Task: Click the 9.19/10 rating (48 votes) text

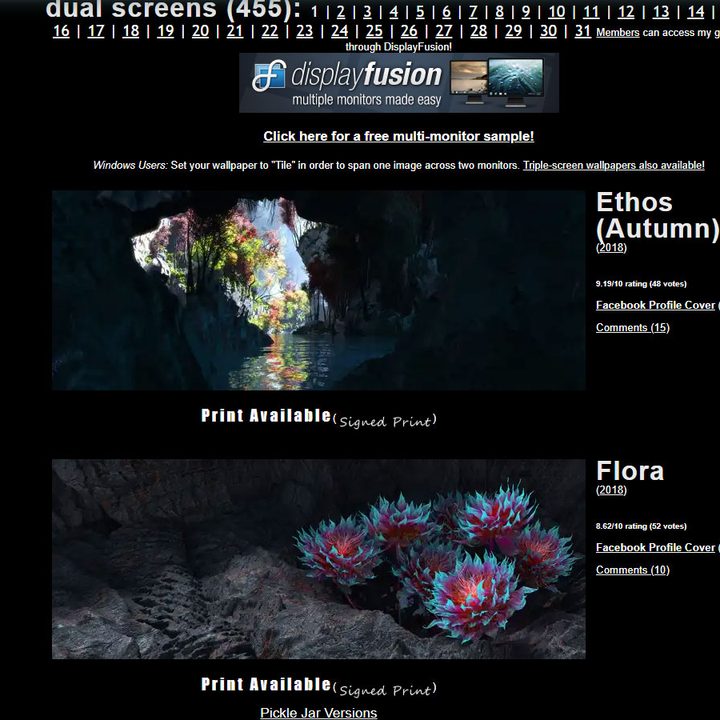Action: [641, 284]
